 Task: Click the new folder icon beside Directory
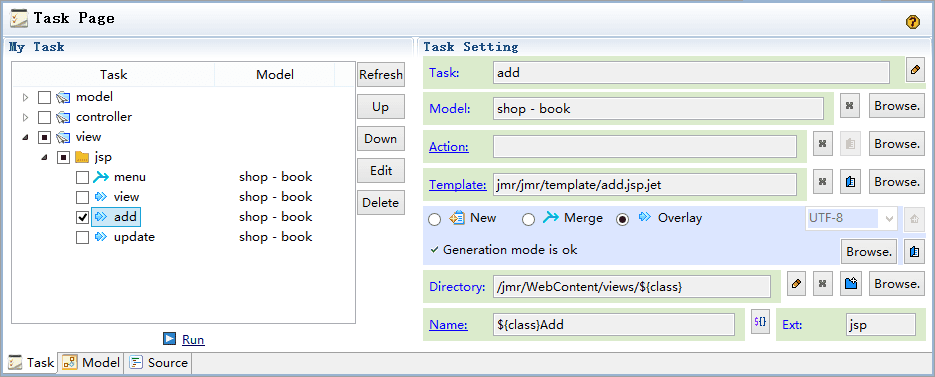(851, 284)
